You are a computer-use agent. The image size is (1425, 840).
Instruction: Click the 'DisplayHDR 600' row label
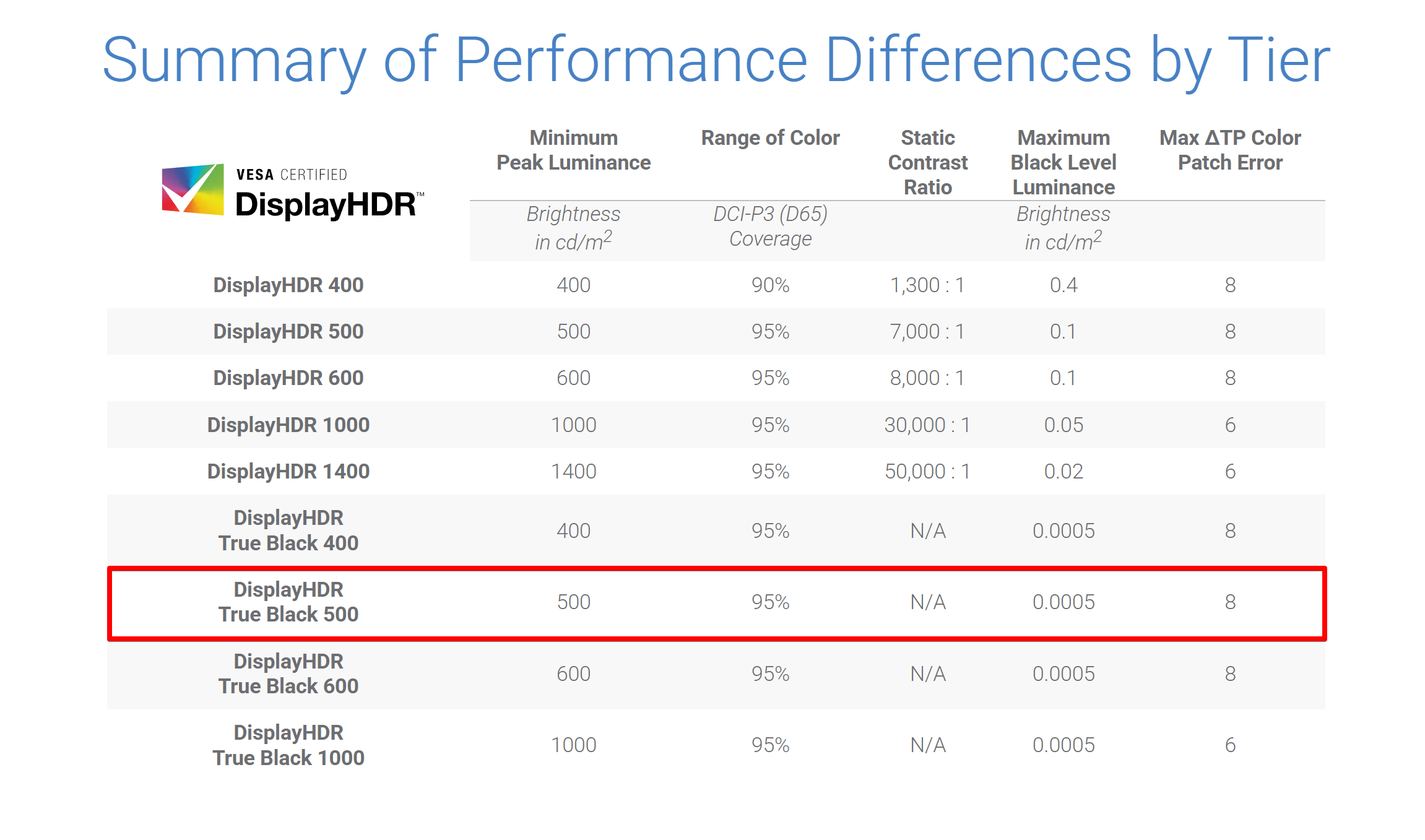coord(288,378)
